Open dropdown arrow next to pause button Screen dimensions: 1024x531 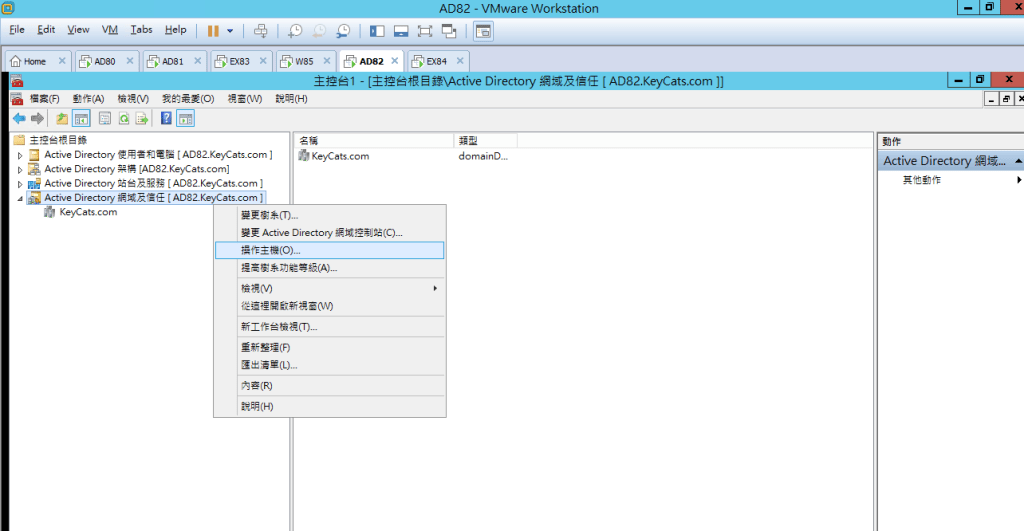(230, 31)
